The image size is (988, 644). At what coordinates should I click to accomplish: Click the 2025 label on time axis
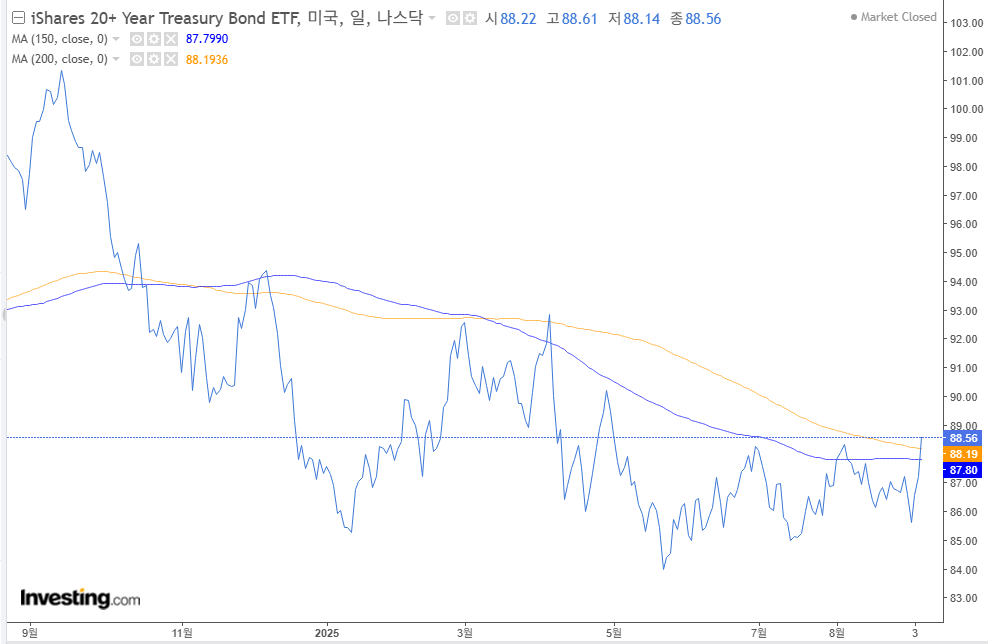326,633
